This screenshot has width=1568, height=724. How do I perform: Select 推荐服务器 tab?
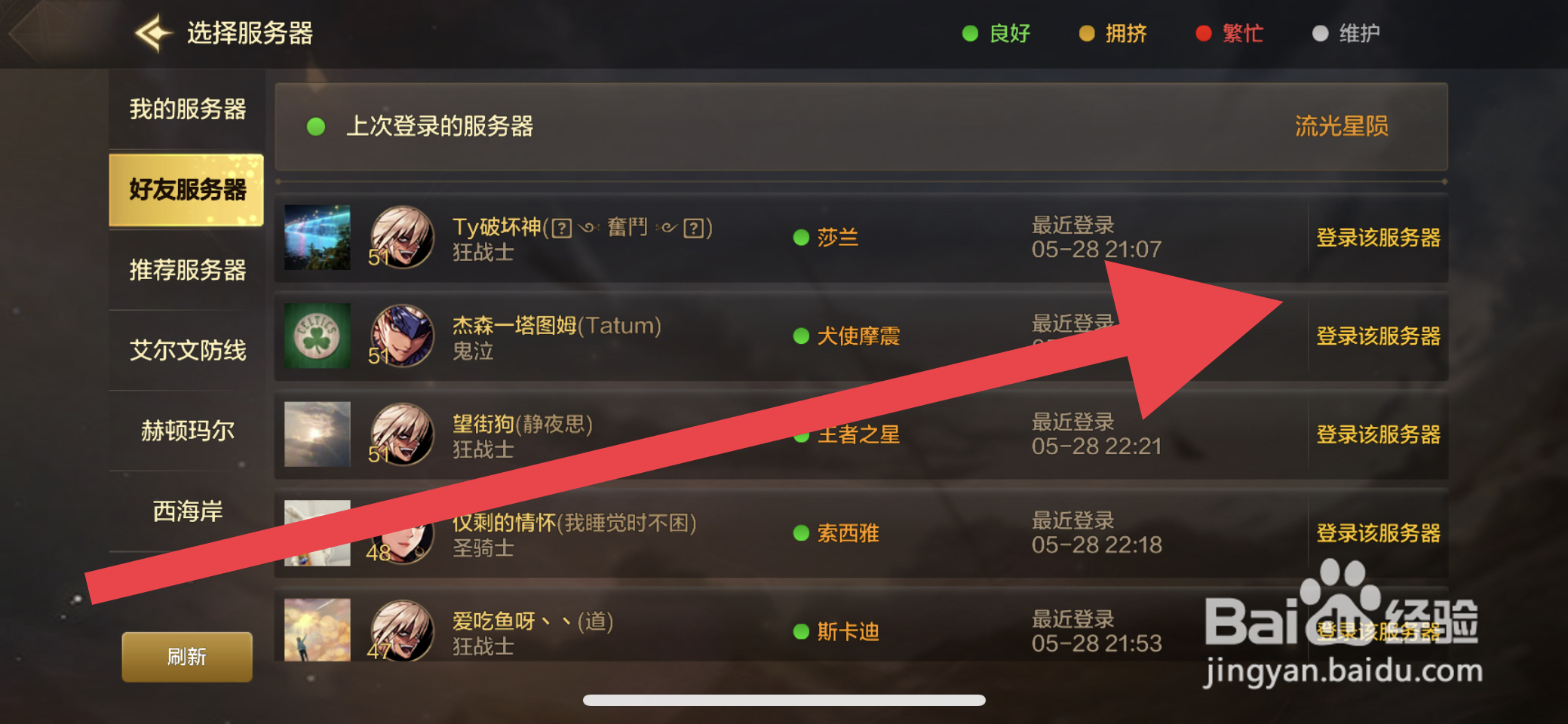click(187, 270)
